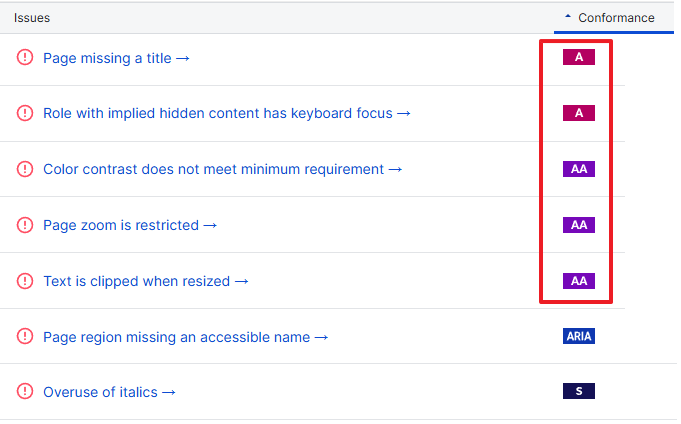Open Role with implied hidden content issue link
Image resolution: width=681 pixels, height=424 pixels.
pyautogui.click(x=227, y=113)
